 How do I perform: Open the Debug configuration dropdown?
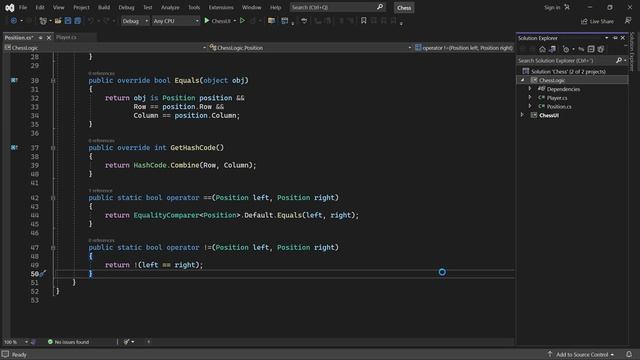(135, 21)
